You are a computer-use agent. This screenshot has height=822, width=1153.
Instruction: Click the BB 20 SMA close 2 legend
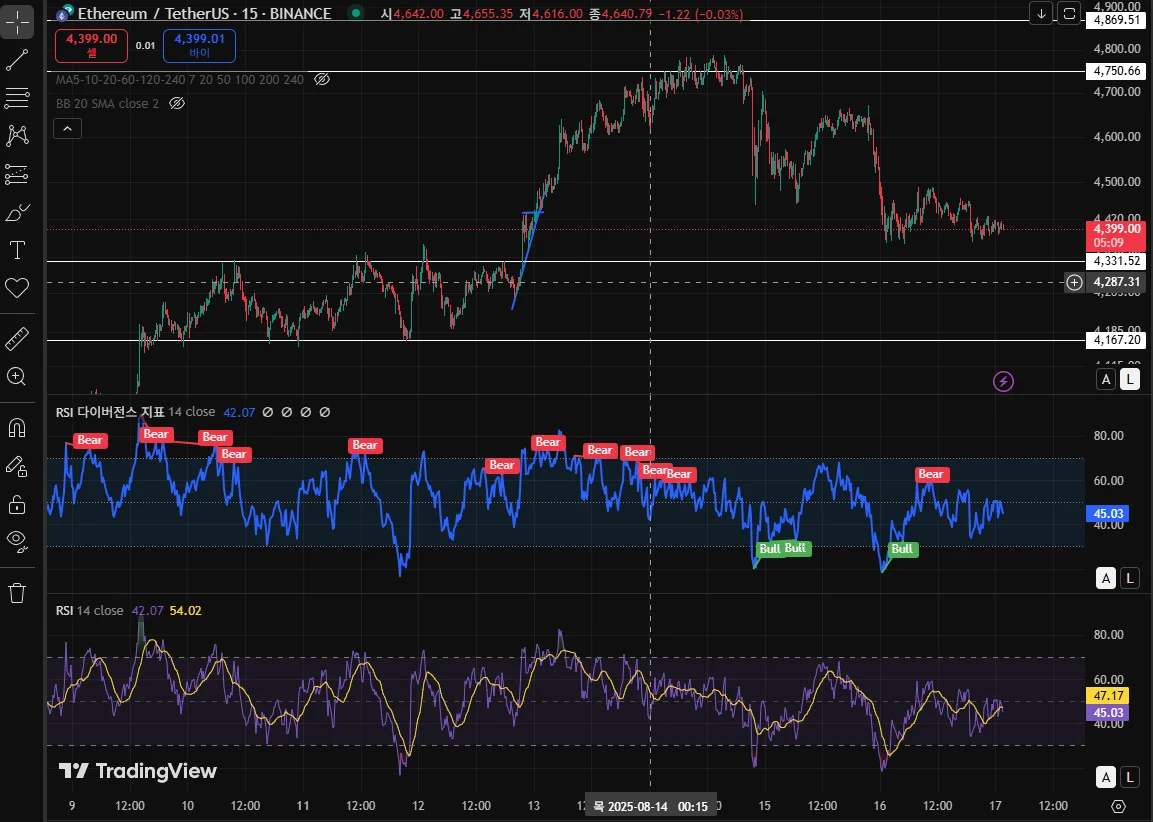(x=107, y=104)
